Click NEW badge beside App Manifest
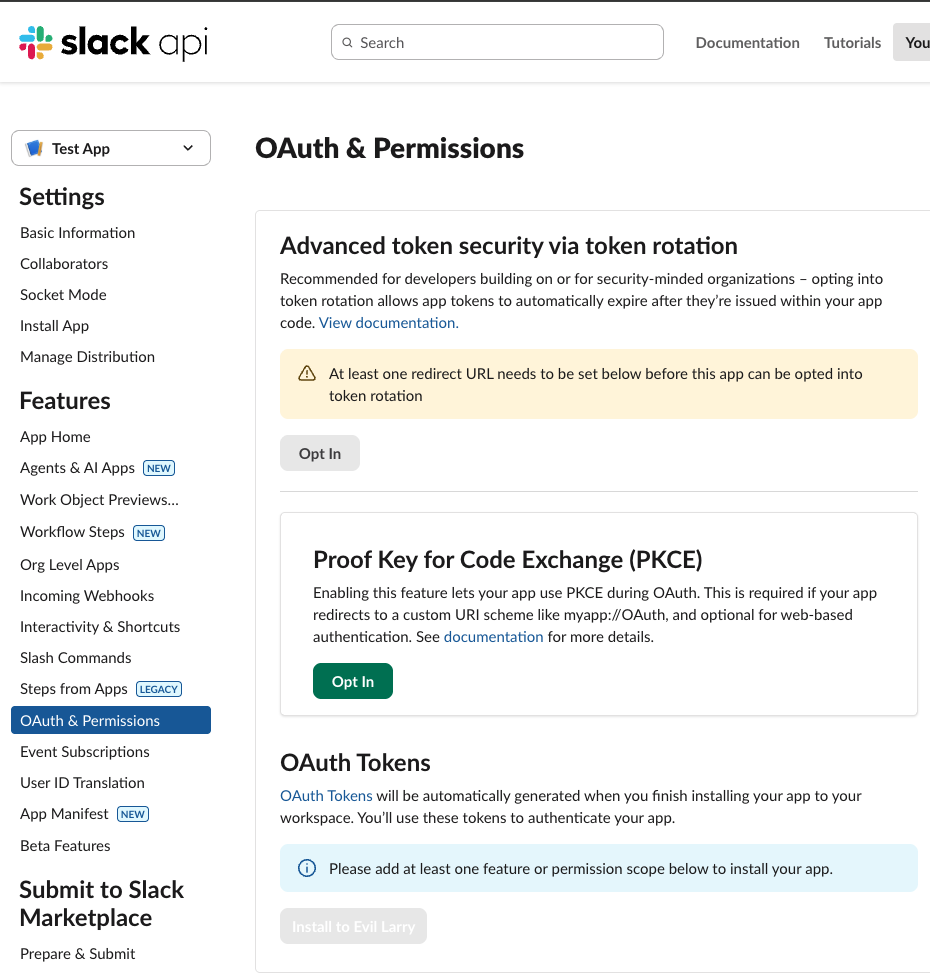The height and width of the screenshot is (975, 930). click(x=133, y=814)
